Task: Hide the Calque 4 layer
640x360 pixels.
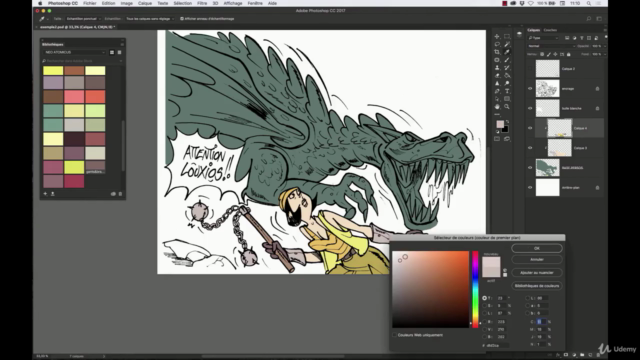Action: [x=530, y=128]
